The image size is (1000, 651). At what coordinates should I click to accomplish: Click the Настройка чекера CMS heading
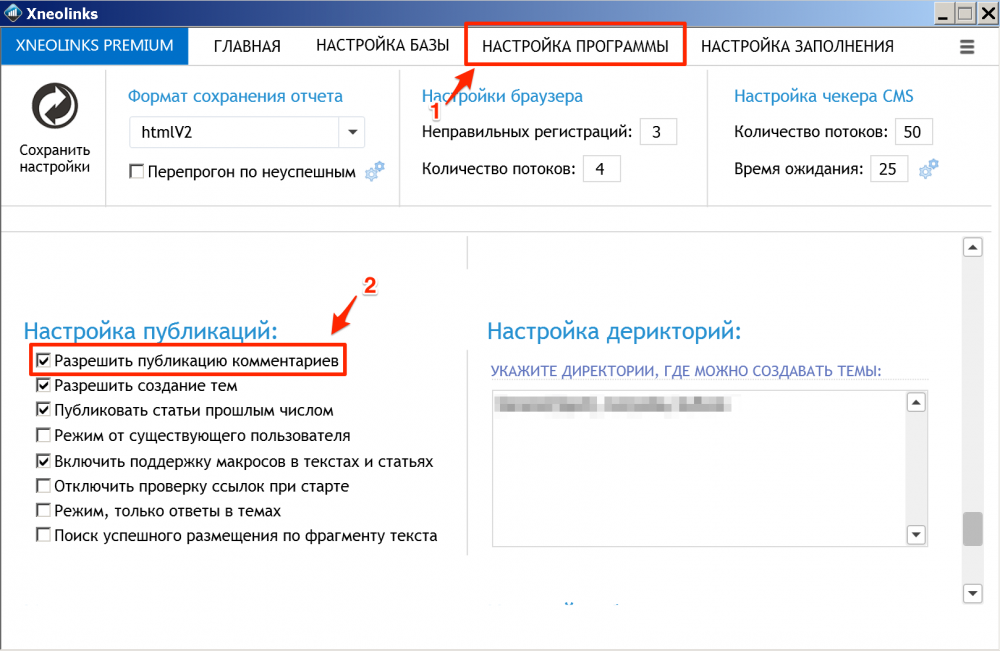coord(823,96)
